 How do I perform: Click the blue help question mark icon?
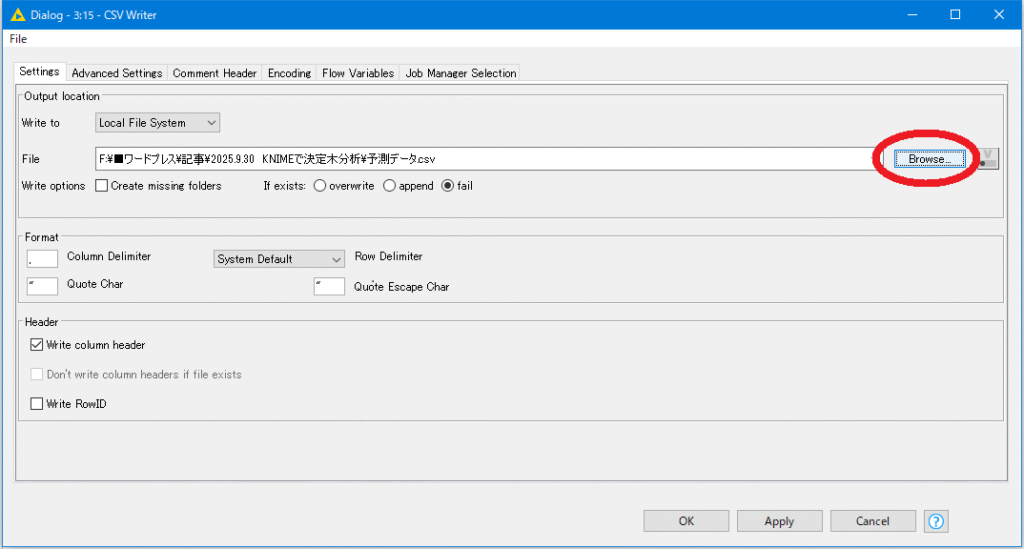point(936,521)
